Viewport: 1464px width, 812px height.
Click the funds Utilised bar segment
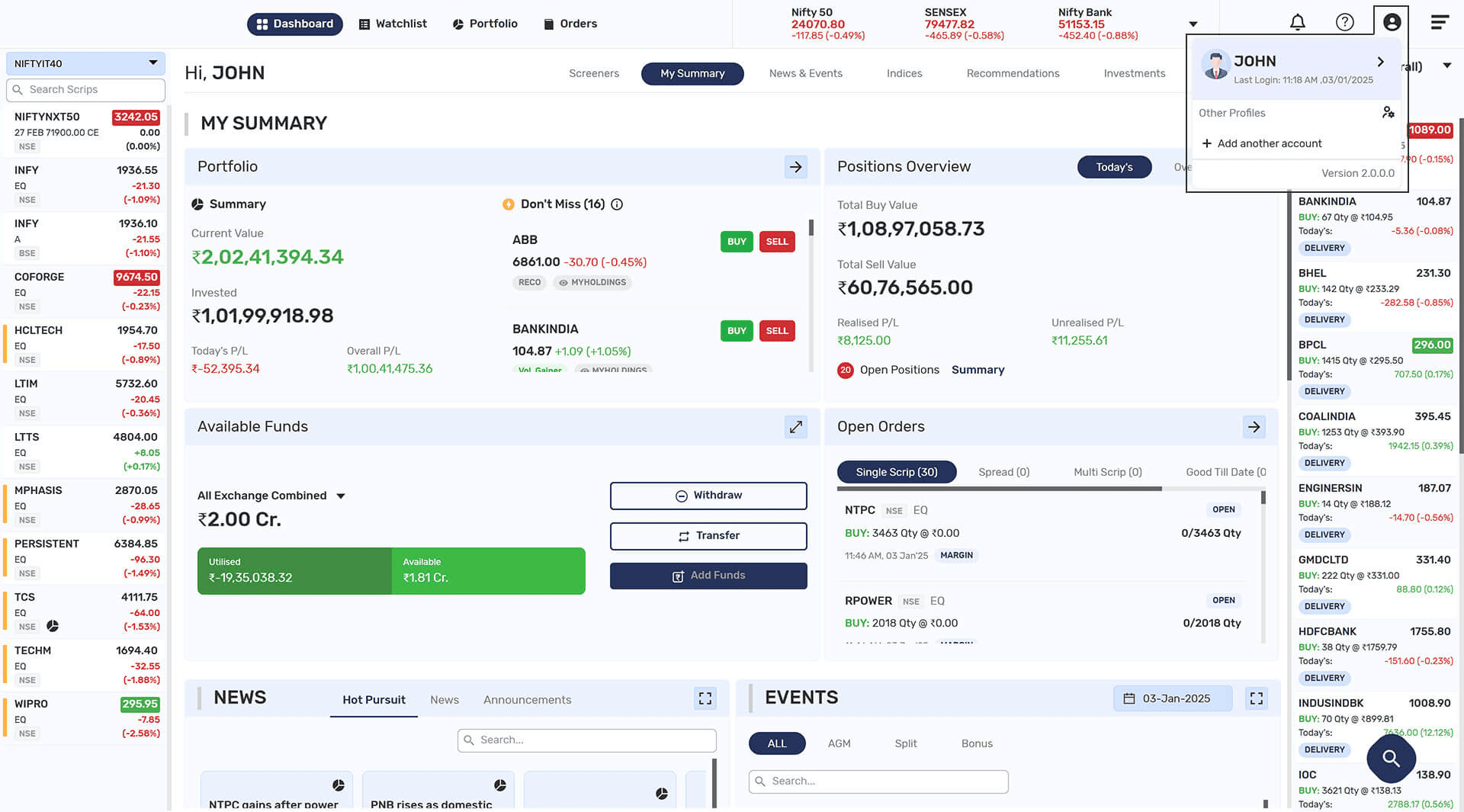pos(294,571)
